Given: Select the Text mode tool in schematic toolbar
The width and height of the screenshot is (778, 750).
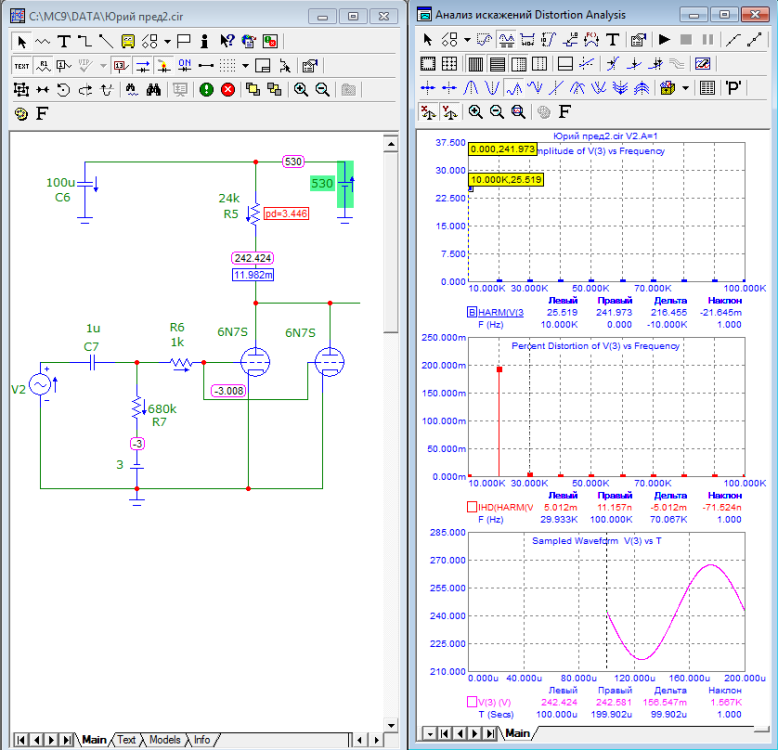Looking at the screenshot, I should (x=64, y=41).
